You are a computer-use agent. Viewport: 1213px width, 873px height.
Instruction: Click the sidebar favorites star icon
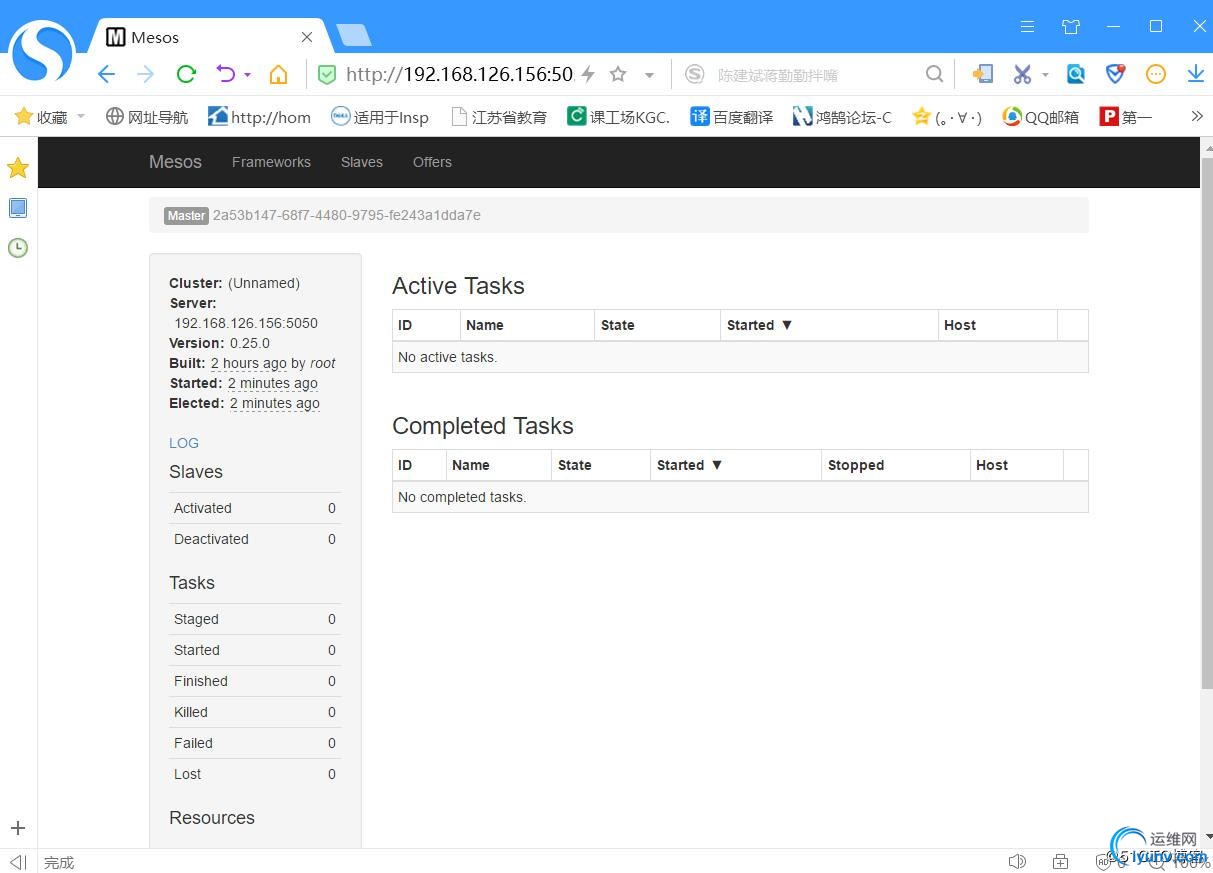(x=18, y=167)
